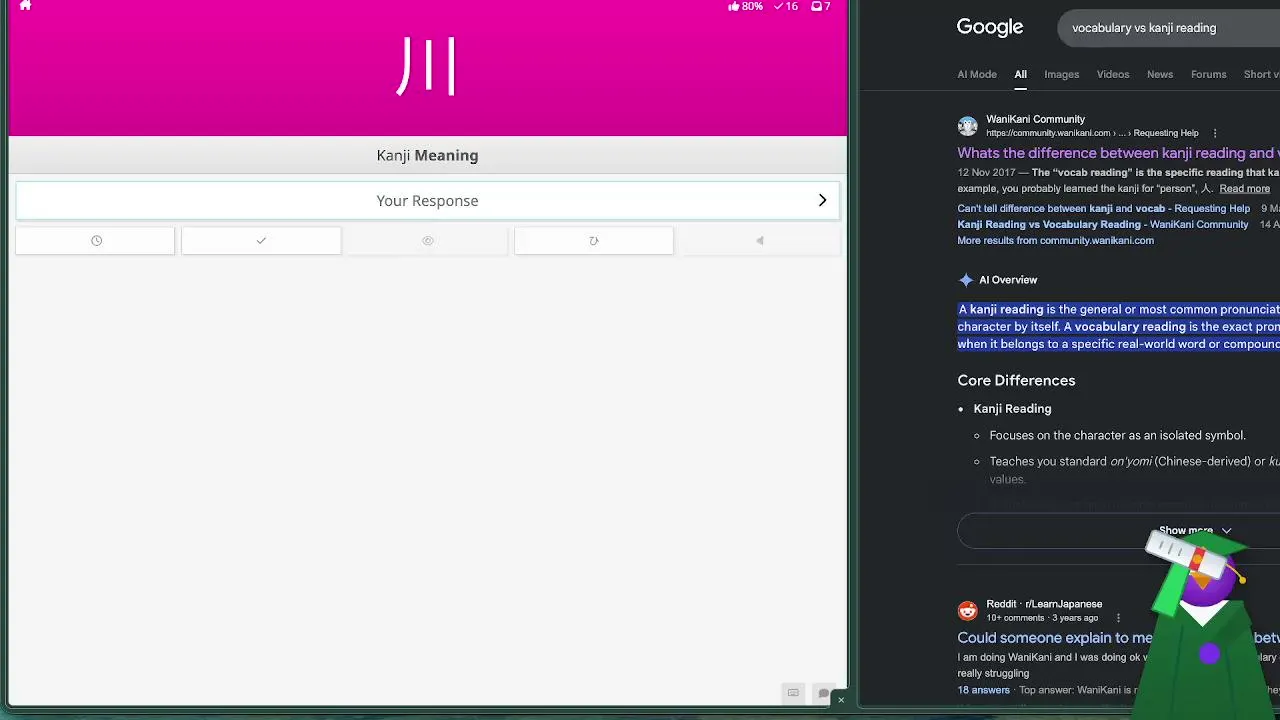The width and height of the screenshot is (1280, 720).
Task: Click the clock wrap-up button
Action: [96, 241]
